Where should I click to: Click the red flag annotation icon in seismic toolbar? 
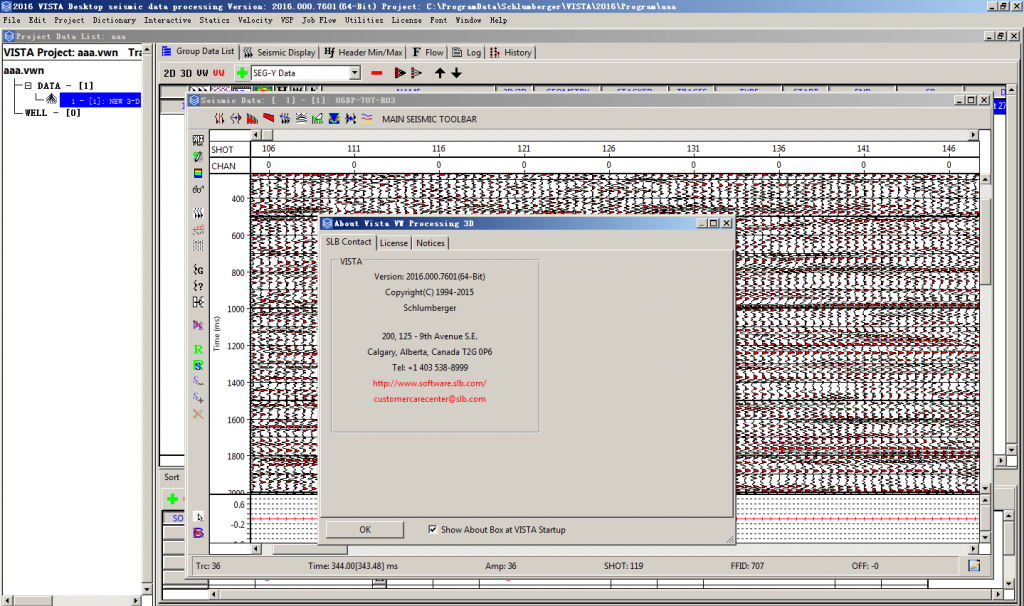269,119
